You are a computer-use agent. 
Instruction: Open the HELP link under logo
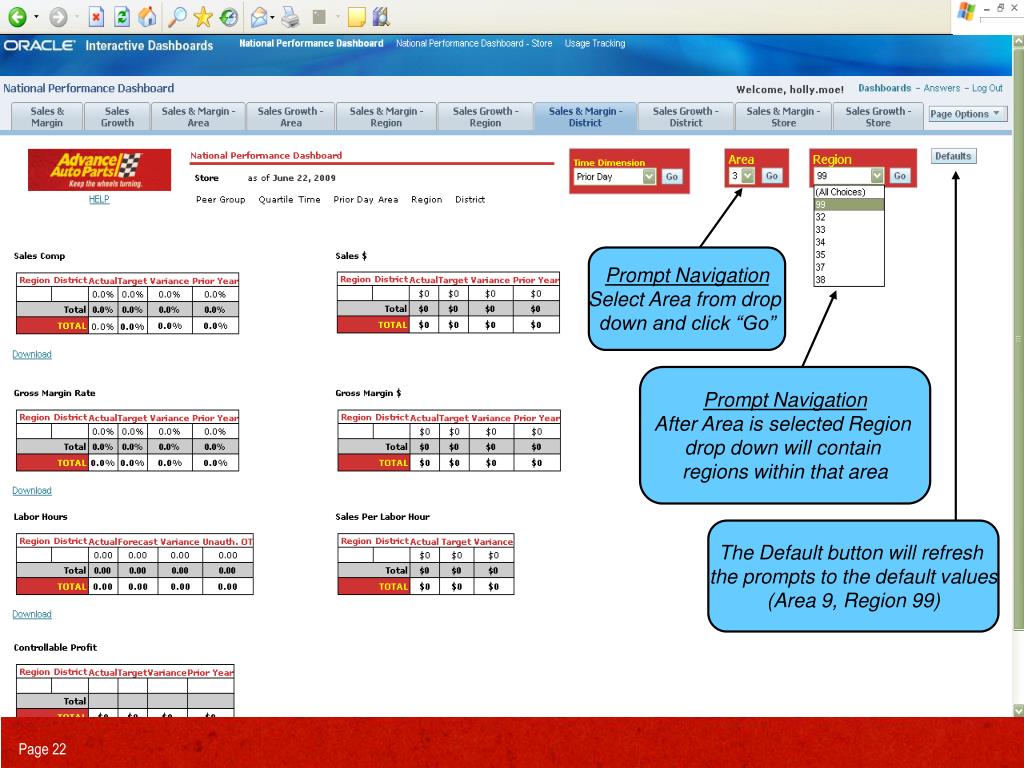point(99,199)
